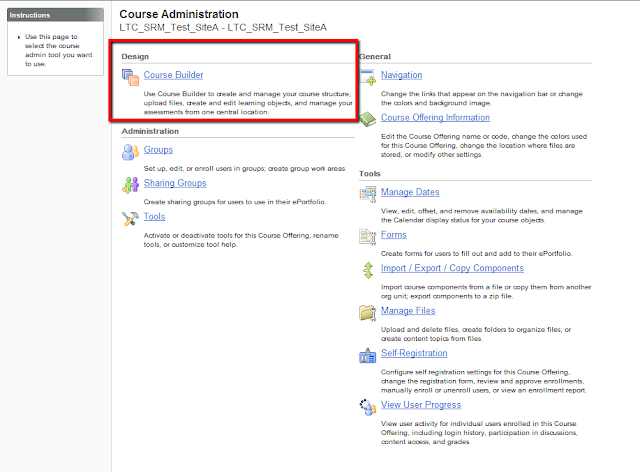
Task: Open the Course Builder link
Action: 173,75
